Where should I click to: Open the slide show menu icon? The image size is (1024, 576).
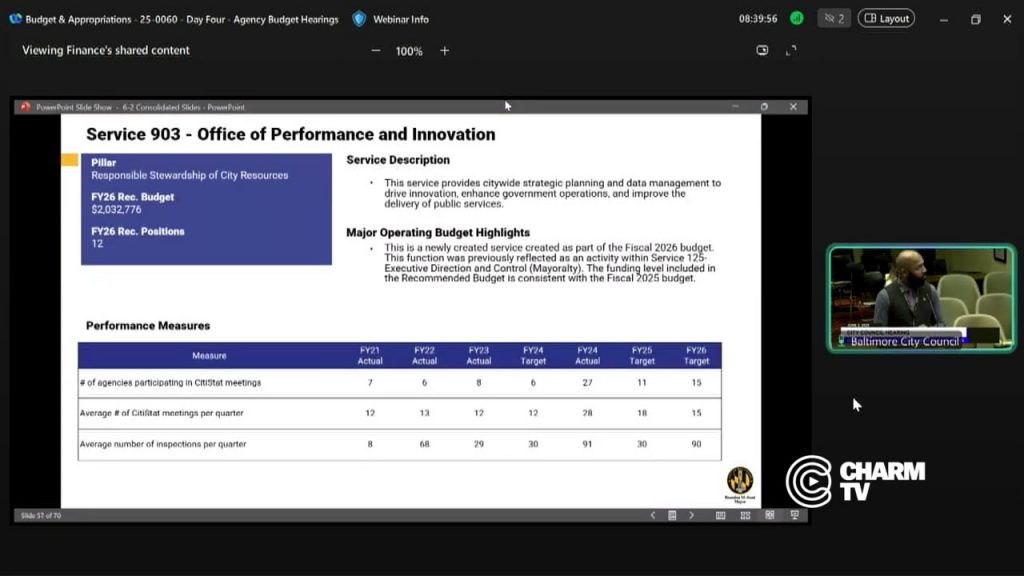(x=672, y=515)
